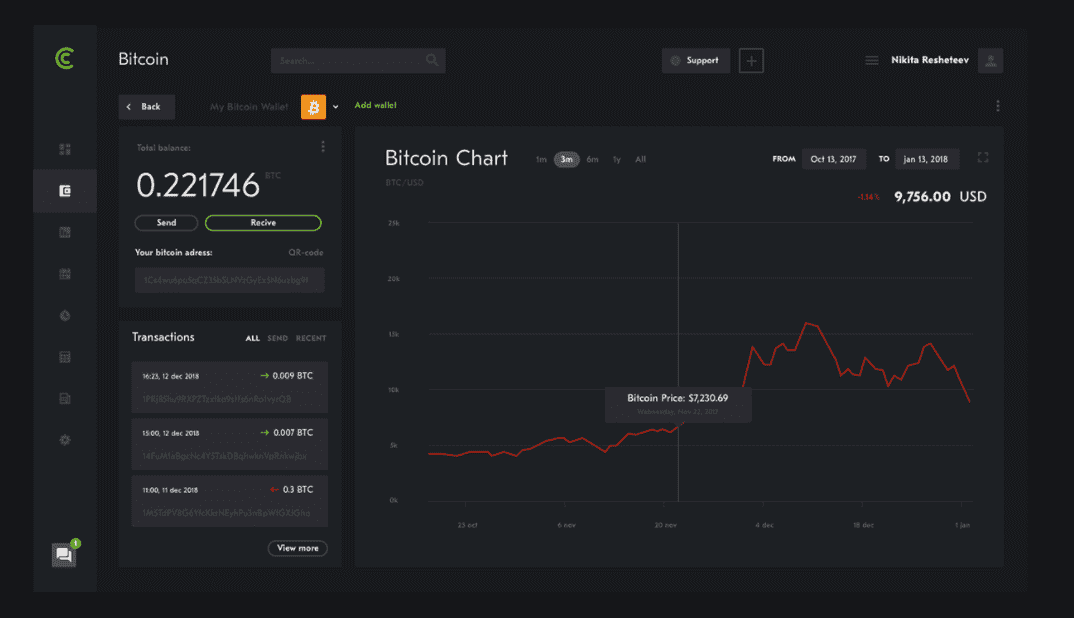
Task: Click the Recive button
Action: pos(263,223)
